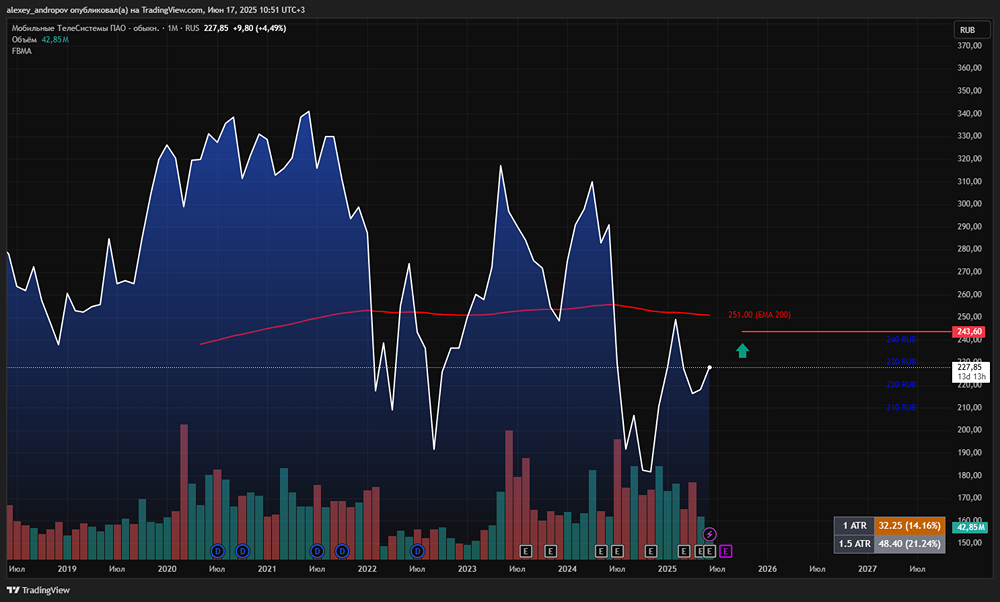Click the 1.5 ATR label cell

(855, 544)
